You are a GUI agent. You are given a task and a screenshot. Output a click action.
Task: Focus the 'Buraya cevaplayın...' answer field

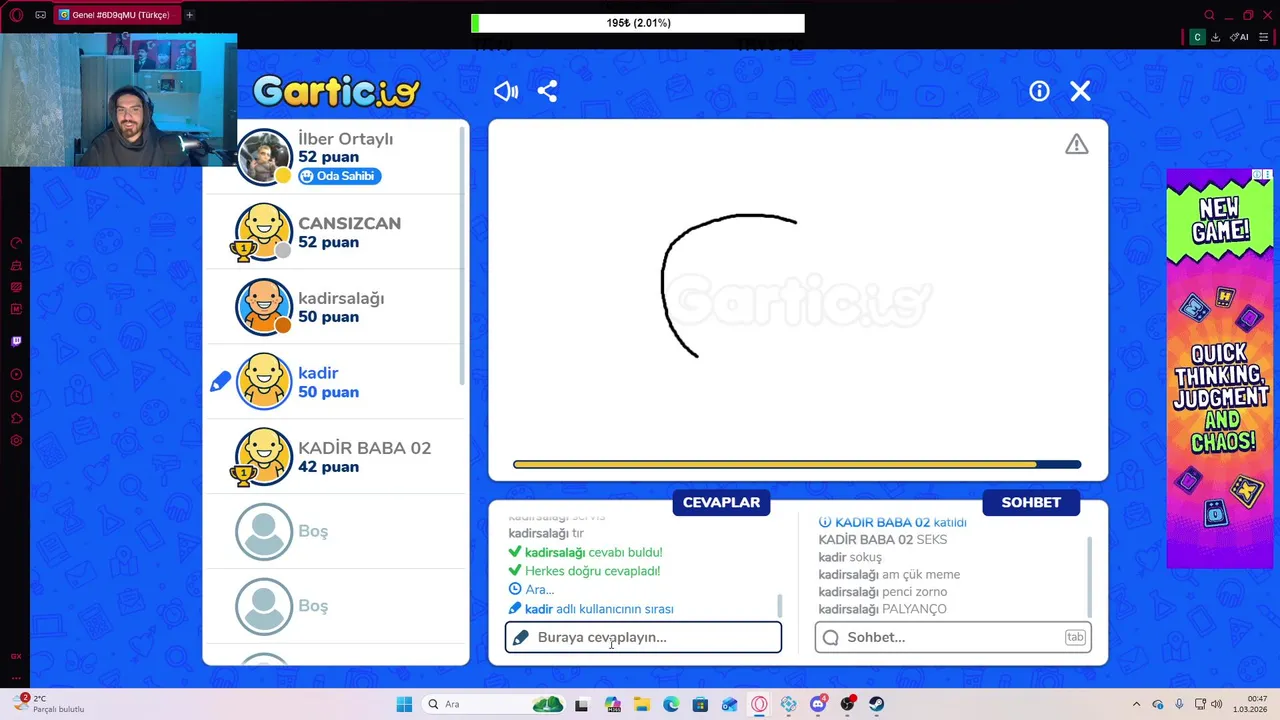point(643,637)
